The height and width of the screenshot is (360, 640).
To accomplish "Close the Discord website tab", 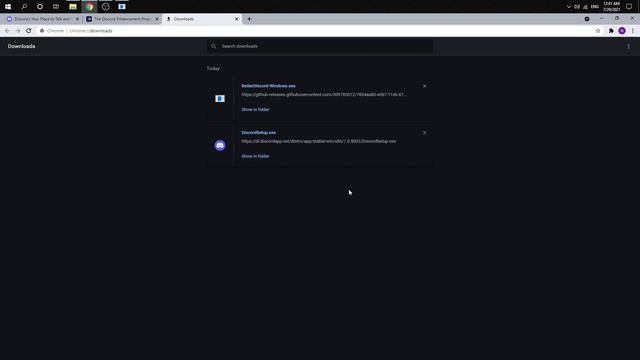I will pos(77,19).
